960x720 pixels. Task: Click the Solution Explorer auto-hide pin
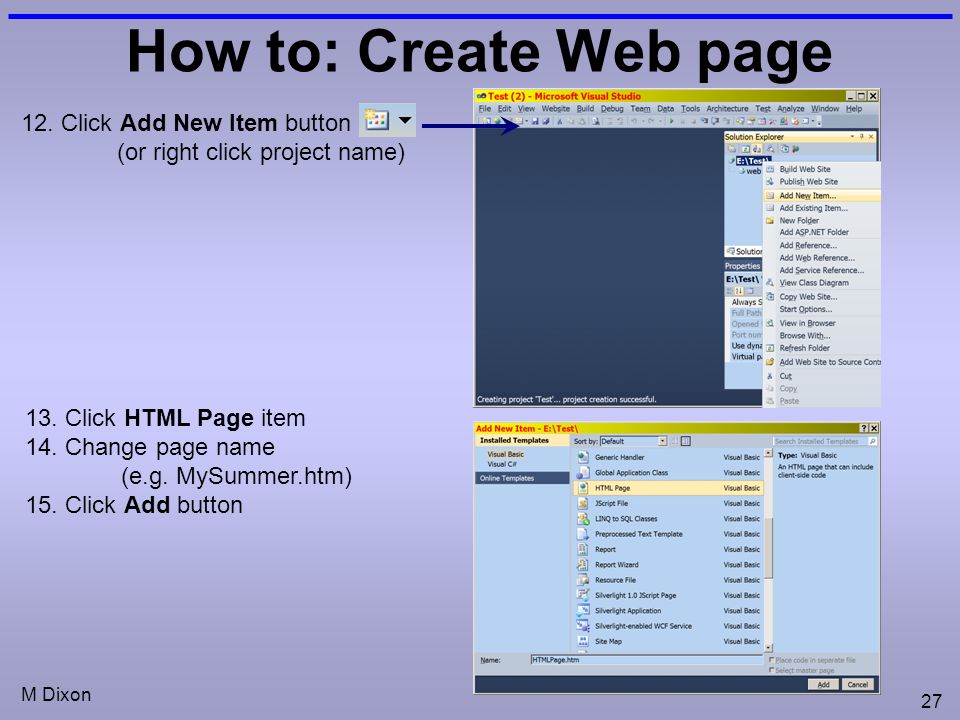point(861,137)
